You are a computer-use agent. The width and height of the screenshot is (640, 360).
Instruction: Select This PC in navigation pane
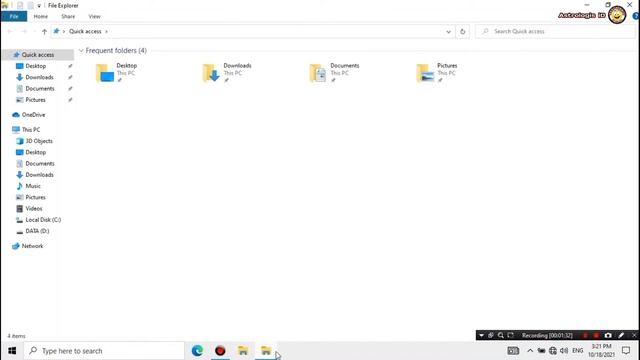point(31,129)
